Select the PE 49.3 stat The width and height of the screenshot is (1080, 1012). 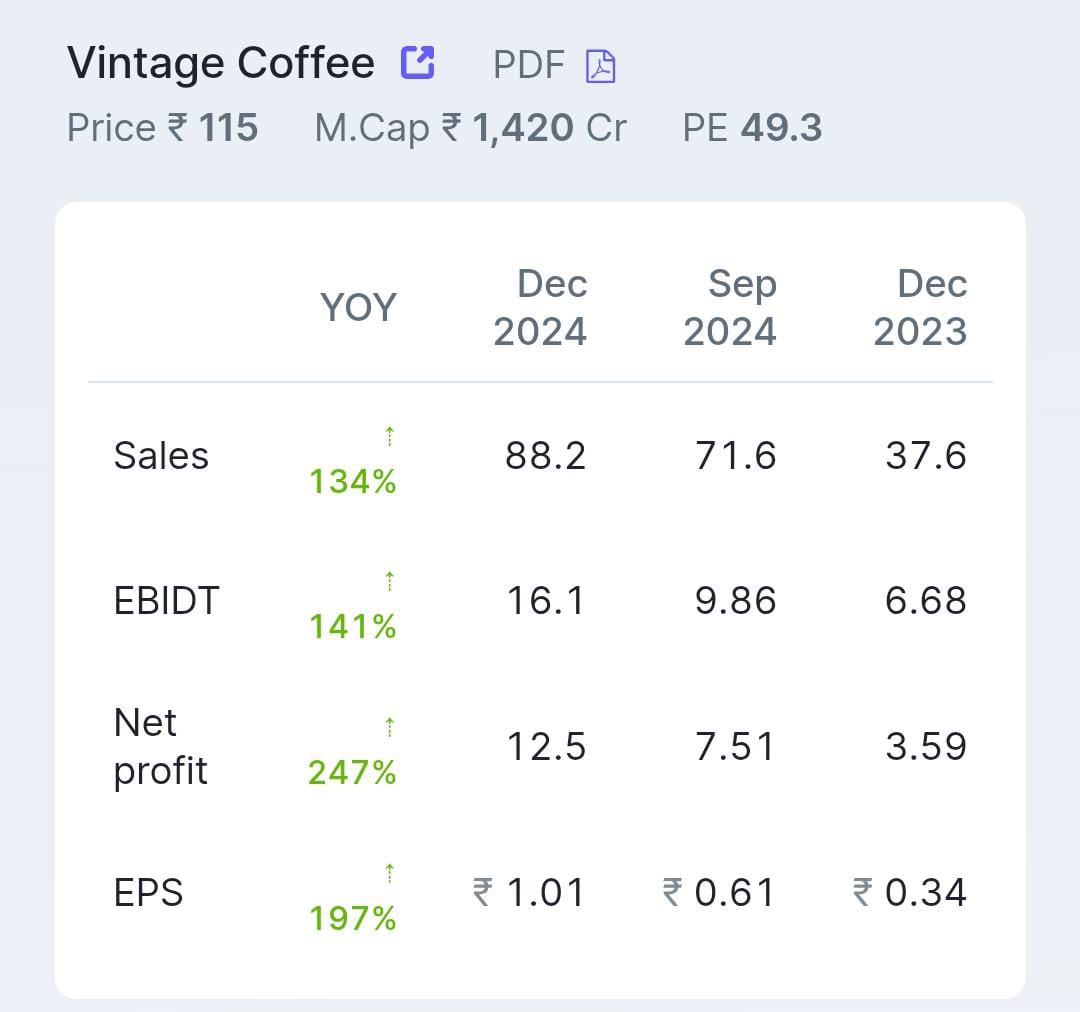751,127
